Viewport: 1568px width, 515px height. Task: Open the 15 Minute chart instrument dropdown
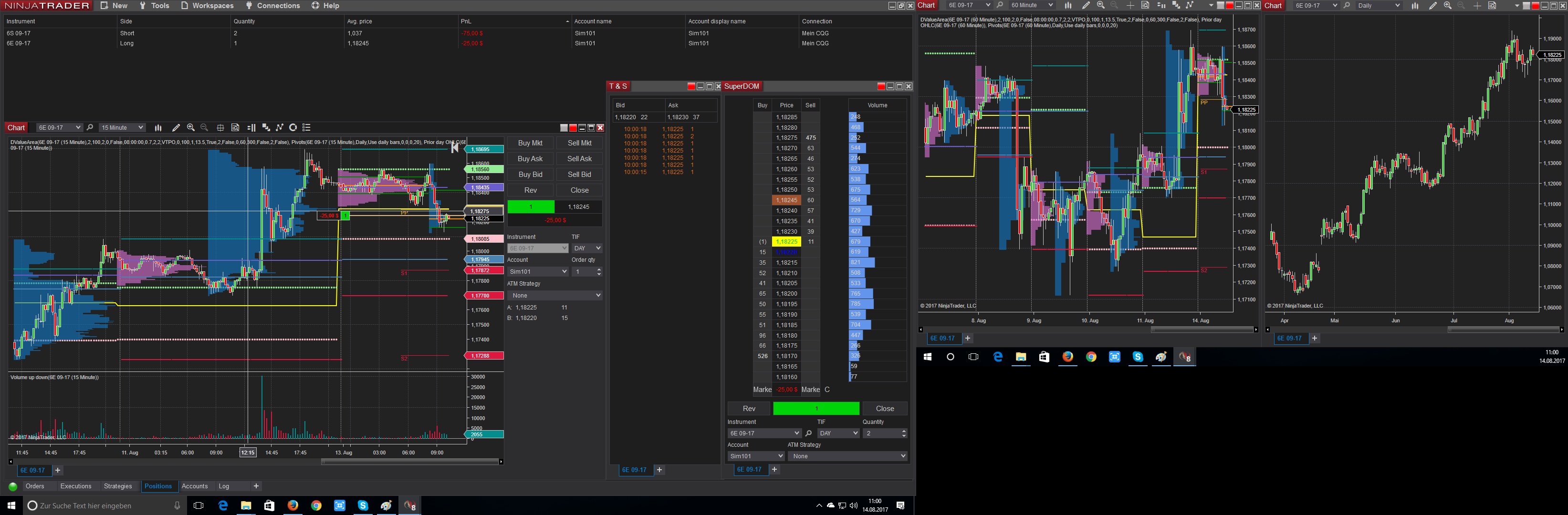point(59,128)
